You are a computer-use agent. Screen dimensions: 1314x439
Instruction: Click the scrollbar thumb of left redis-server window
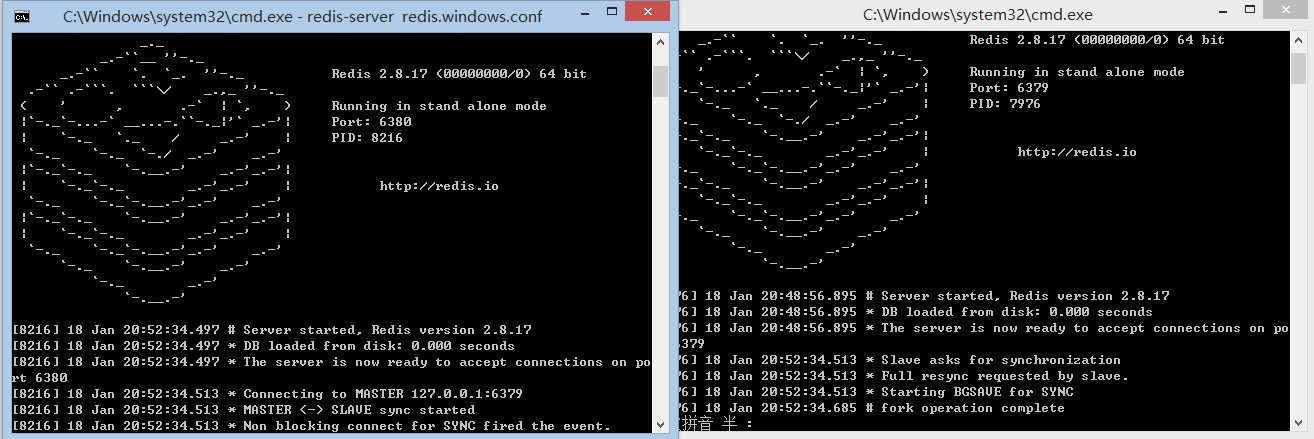click(660, 82)
